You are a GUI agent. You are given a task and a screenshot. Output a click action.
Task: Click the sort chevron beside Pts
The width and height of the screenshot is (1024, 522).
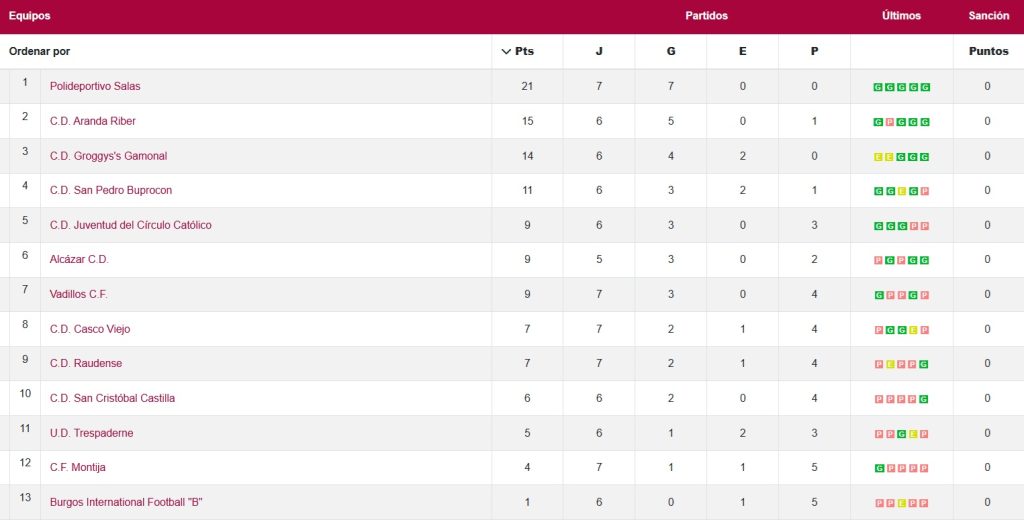(505, 52)
